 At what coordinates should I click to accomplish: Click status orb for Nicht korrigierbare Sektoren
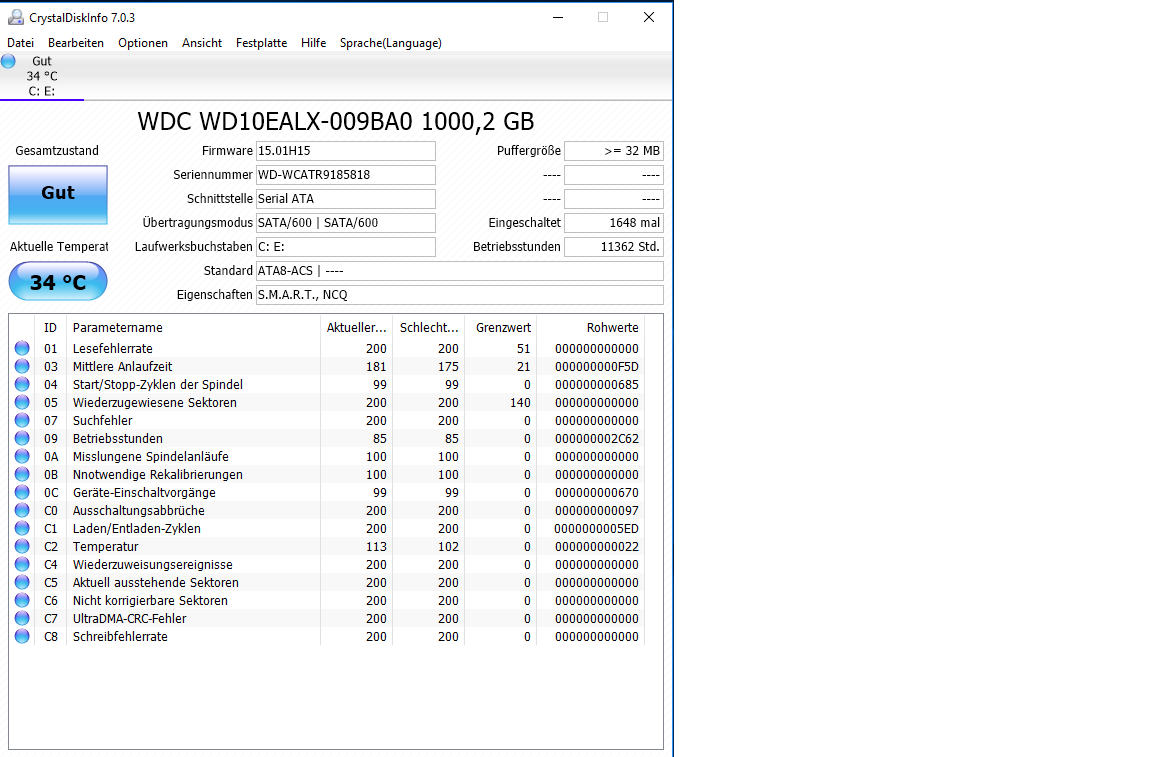(x=22, y=600)
